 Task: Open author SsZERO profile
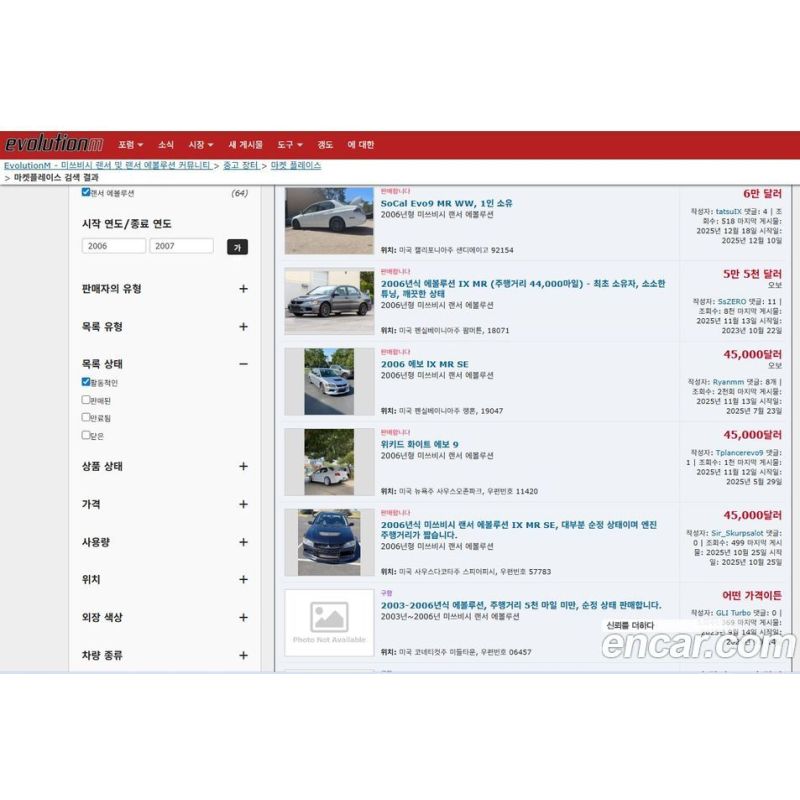pyautogui.click(x=732, y=302)
